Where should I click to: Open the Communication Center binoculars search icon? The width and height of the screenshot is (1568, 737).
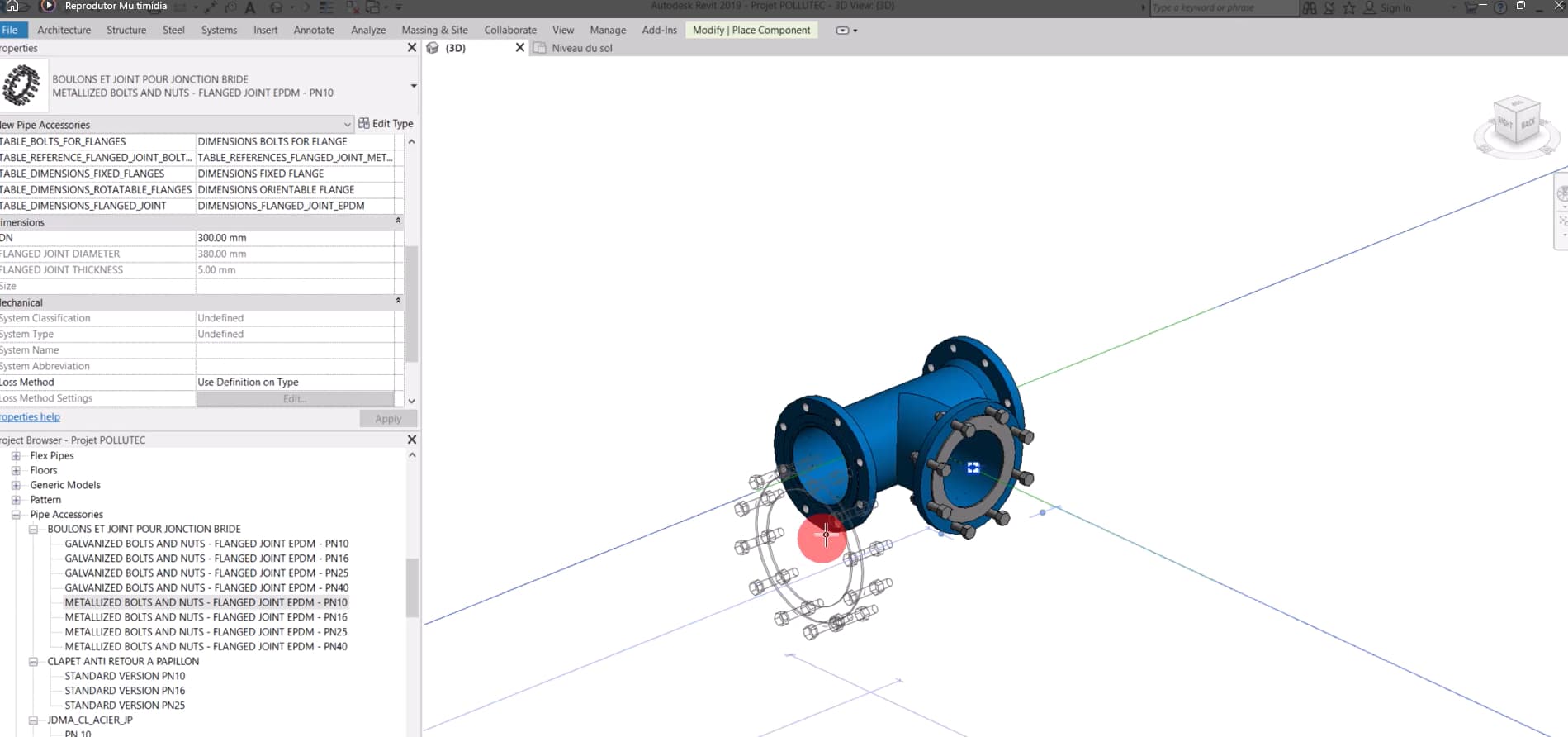[x=1310, y=7]
